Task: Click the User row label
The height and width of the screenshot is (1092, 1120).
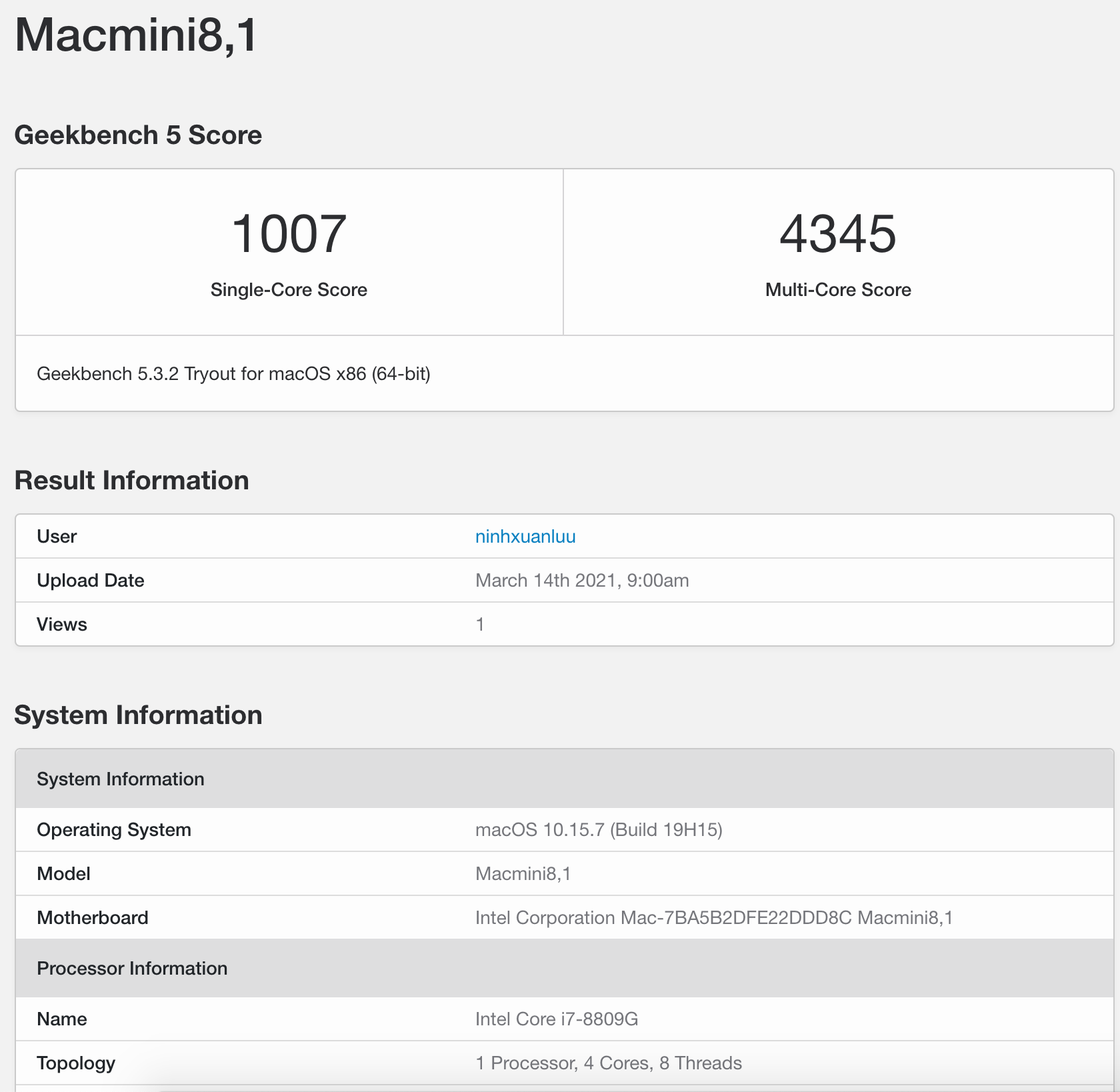Action: [x=57, y=537]
